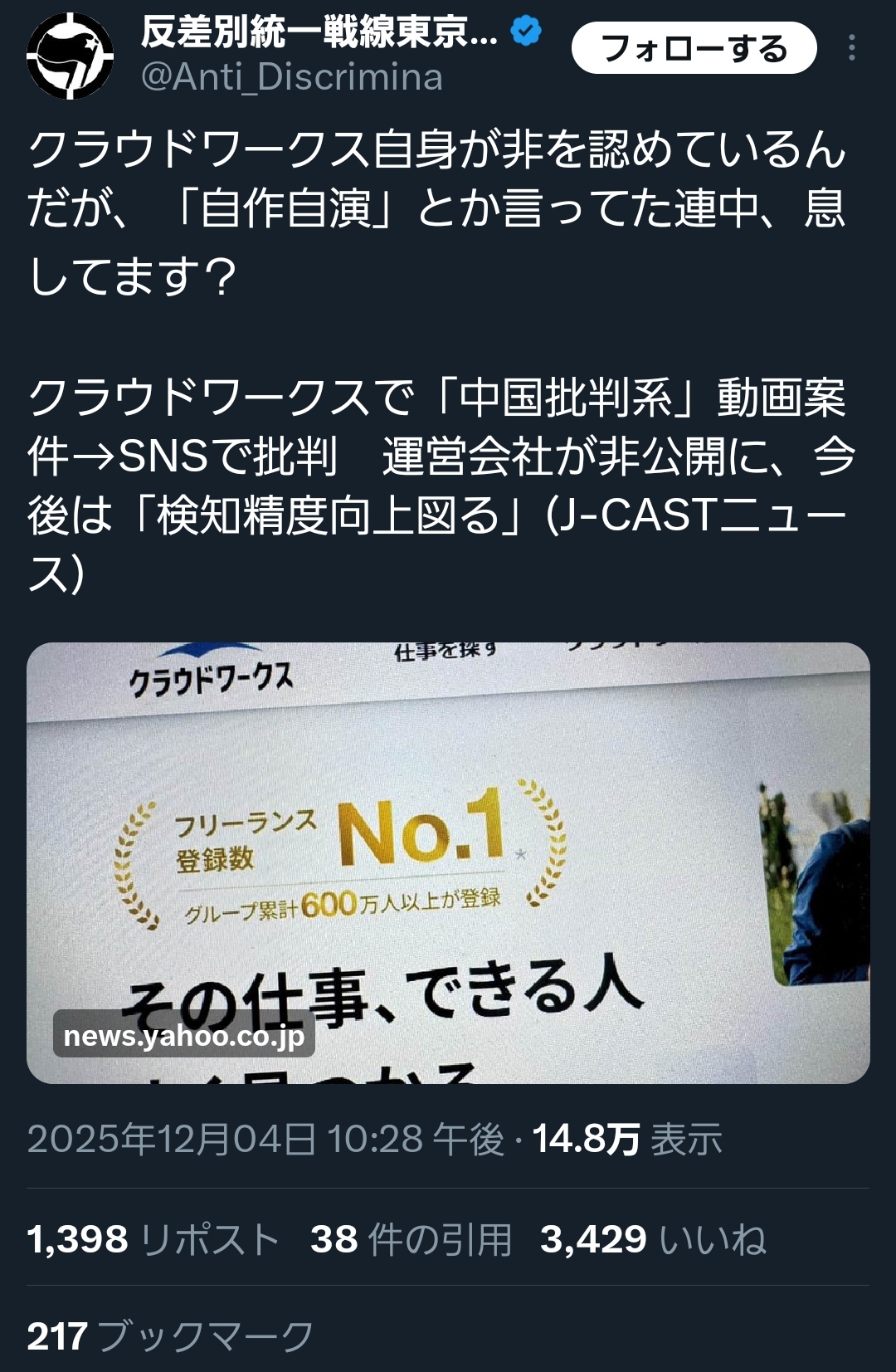Click the その仕事、できる人 slogan in preview
The image size is (896, 1372).
tap(383, 993)
